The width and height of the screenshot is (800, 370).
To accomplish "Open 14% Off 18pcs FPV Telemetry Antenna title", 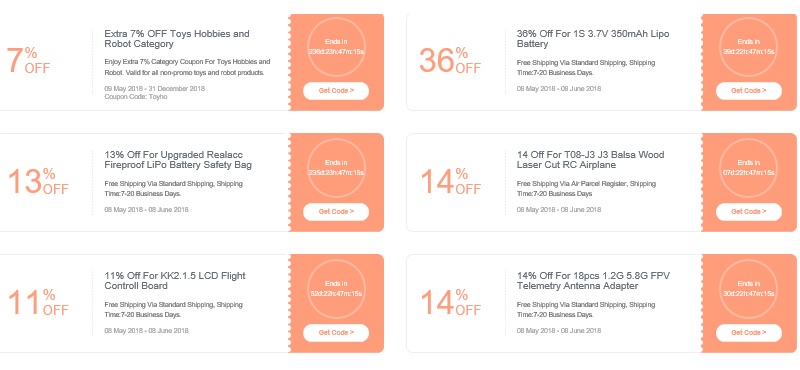I will (x=593, y=281).
